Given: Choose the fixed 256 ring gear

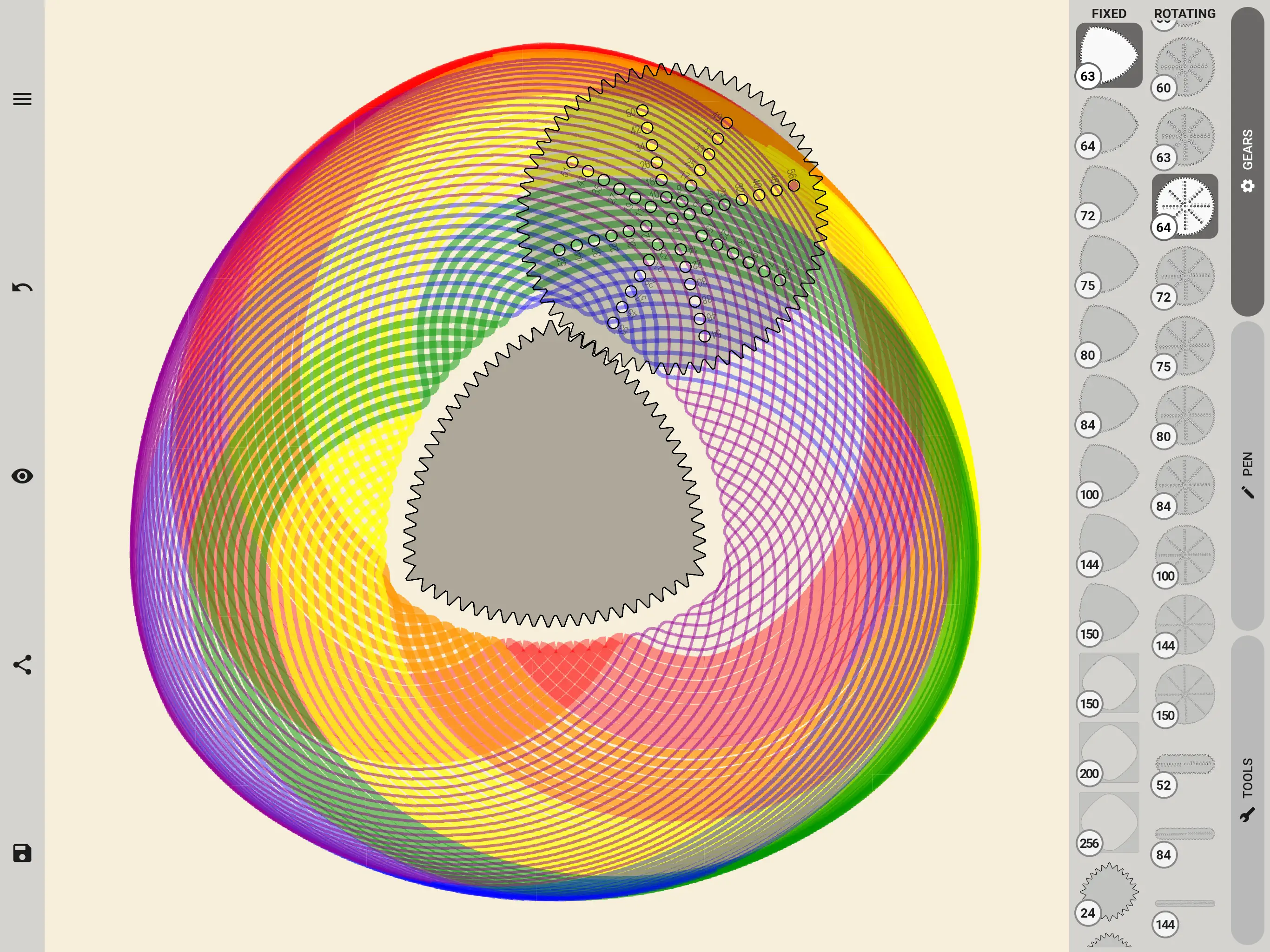Looking at the screenshot, I should tap(1108, 822).
